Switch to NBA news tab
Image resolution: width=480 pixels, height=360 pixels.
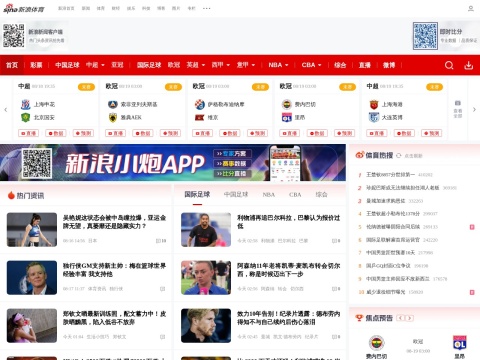coord(269,194)
